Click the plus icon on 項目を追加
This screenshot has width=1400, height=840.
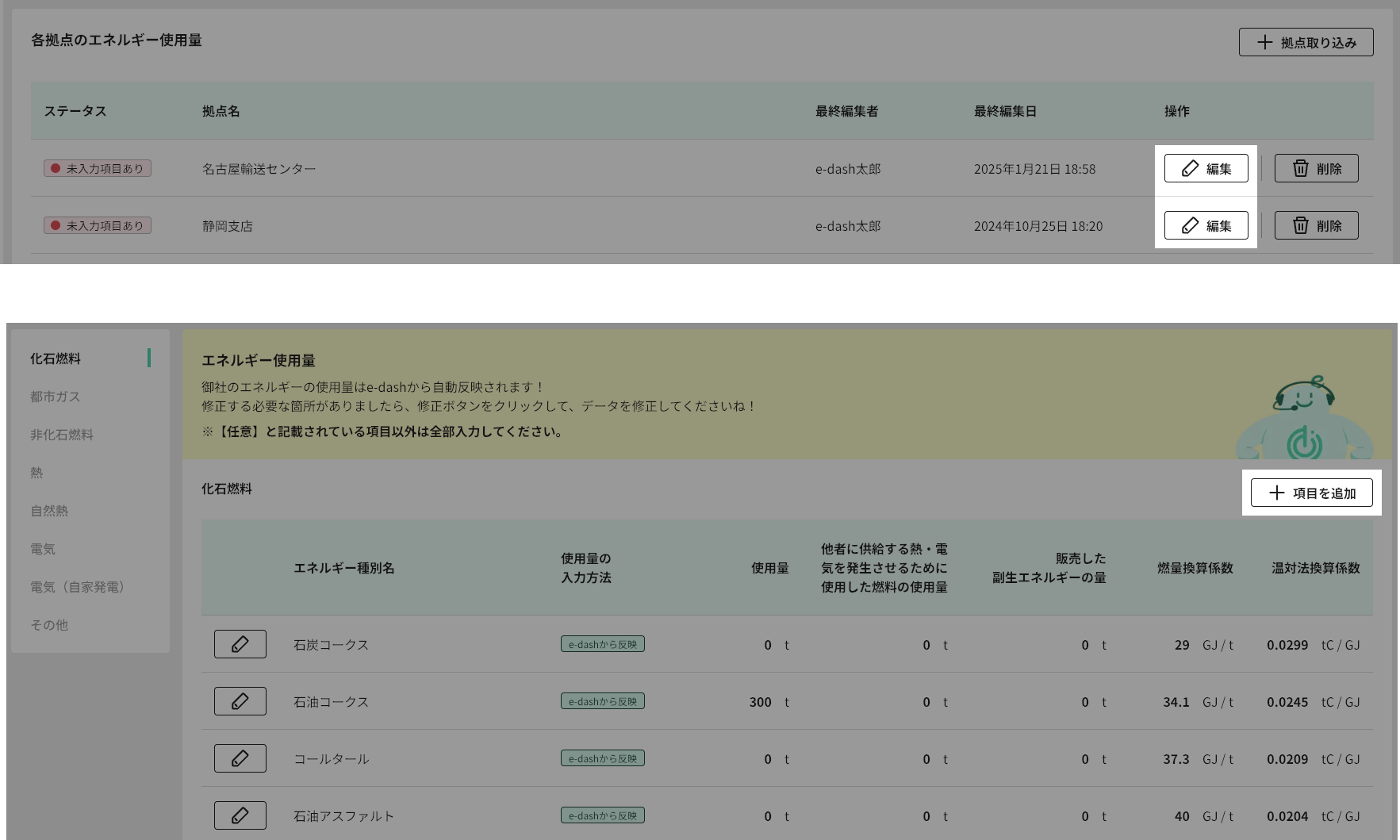coord(1277,493)
